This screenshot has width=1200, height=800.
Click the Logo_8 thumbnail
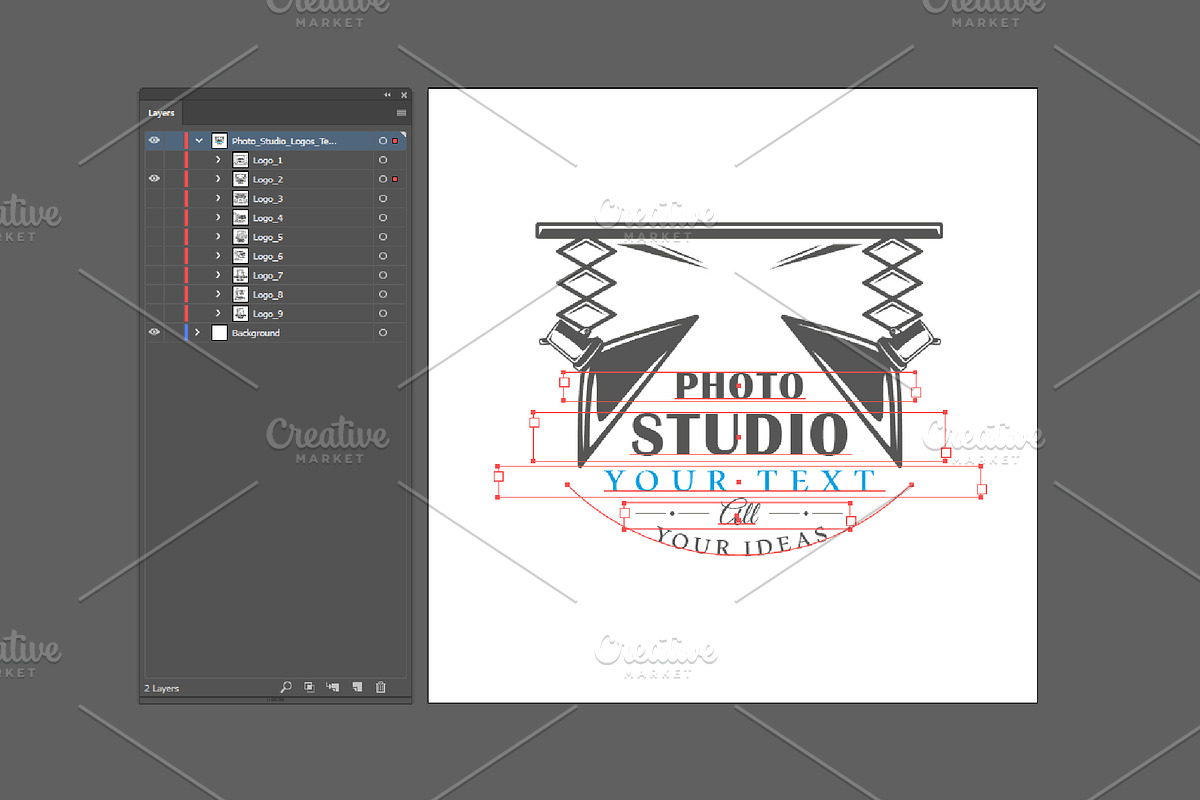(x=240, y=295)
